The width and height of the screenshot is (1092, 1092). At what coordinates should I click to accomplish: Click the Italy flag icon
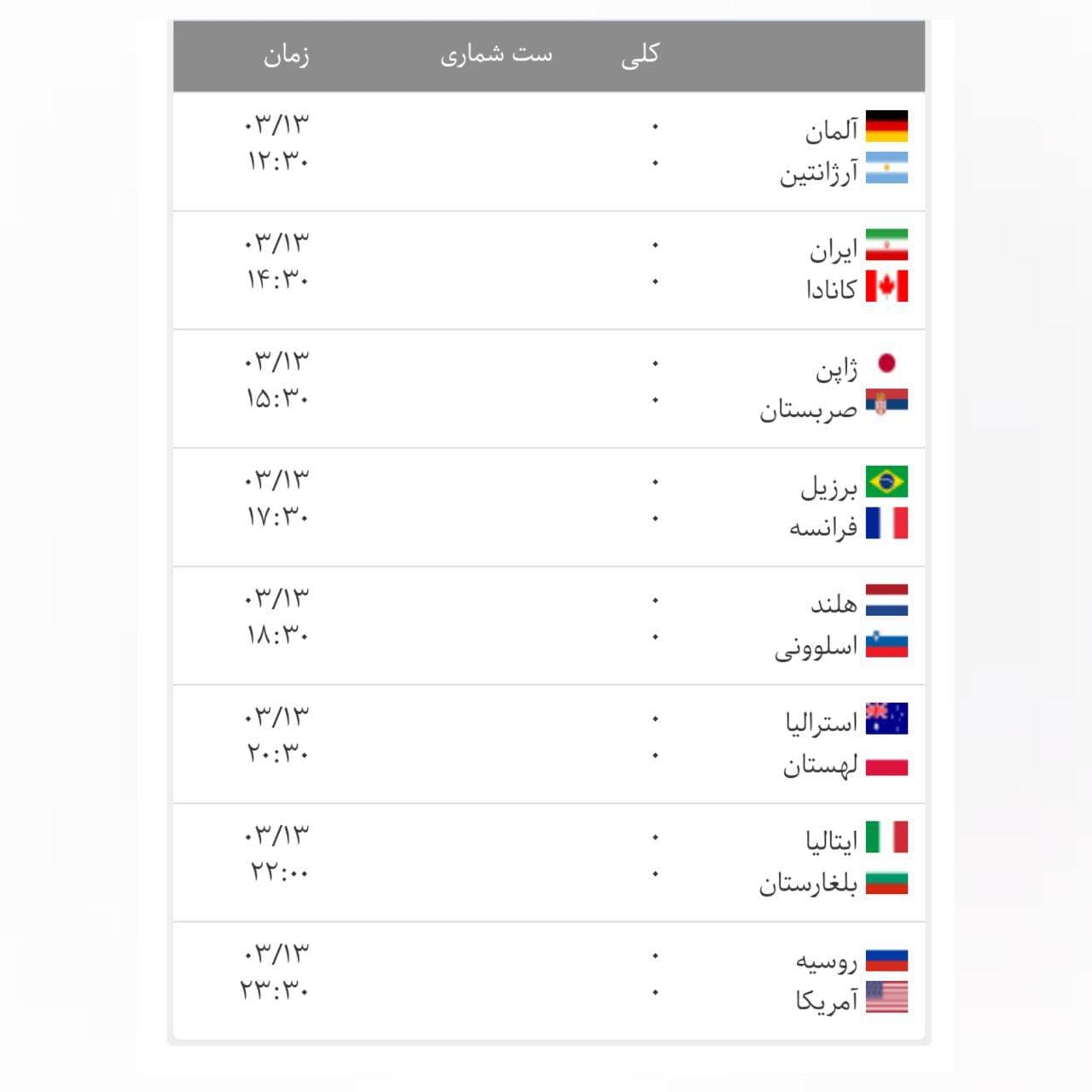point(886,838)
